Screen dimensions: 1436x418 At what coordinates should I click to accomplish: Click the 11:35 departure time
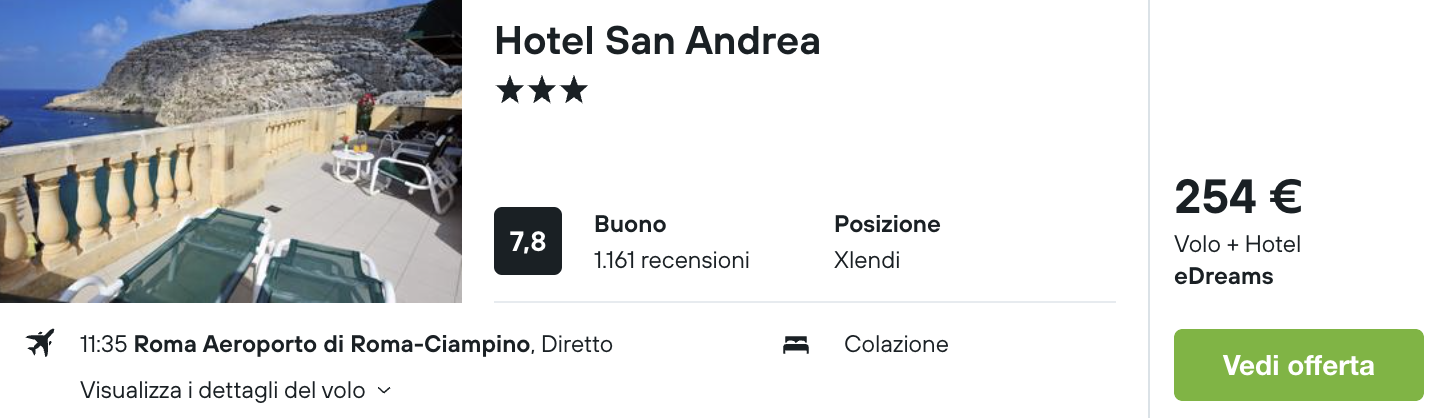click(103, 345)
